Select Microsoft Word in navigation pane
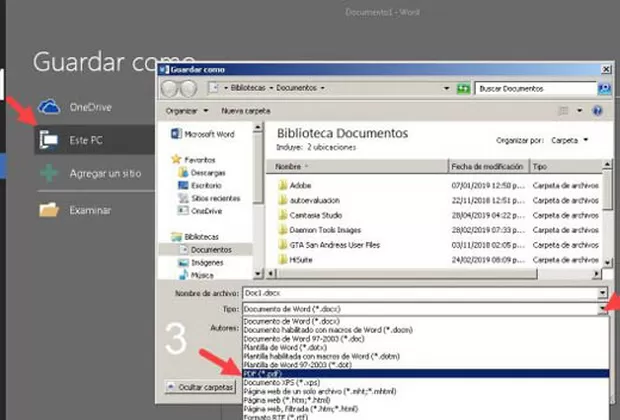Viewport: 620px width, 420px height. pyautogui.click(x=203, y=134)
